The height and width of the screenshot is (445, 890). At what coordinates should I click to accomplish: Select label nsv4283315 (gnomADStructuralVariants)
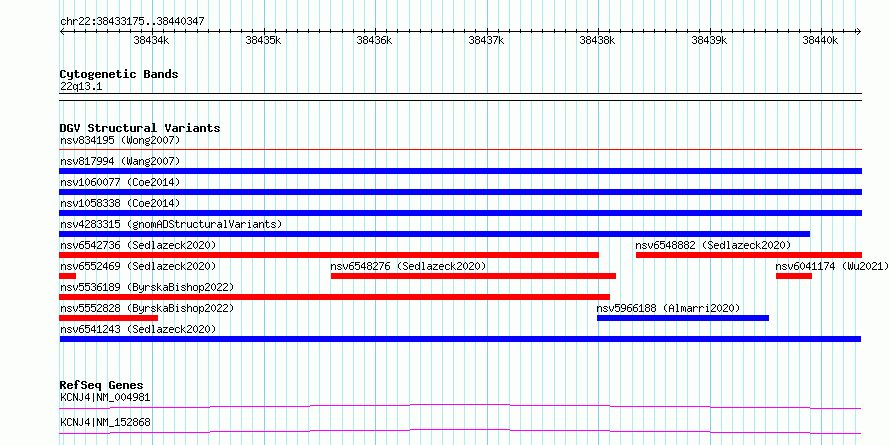[171, 224]
